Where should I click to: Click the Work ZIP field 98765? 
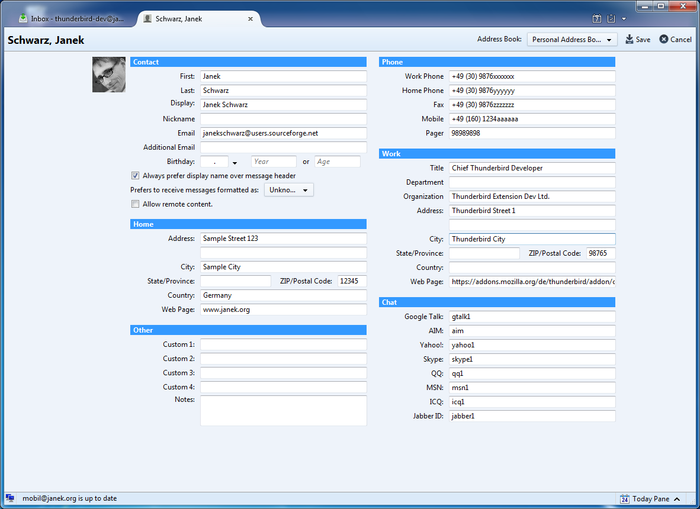600,253
